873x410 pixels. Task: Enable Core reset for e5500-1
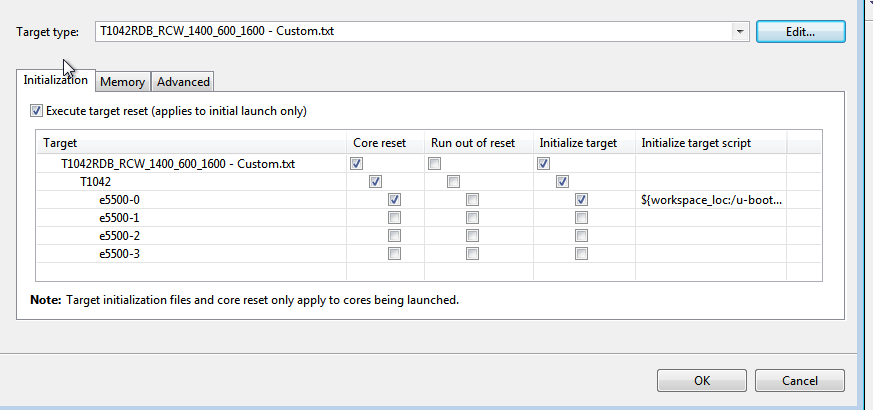[394, 218]
